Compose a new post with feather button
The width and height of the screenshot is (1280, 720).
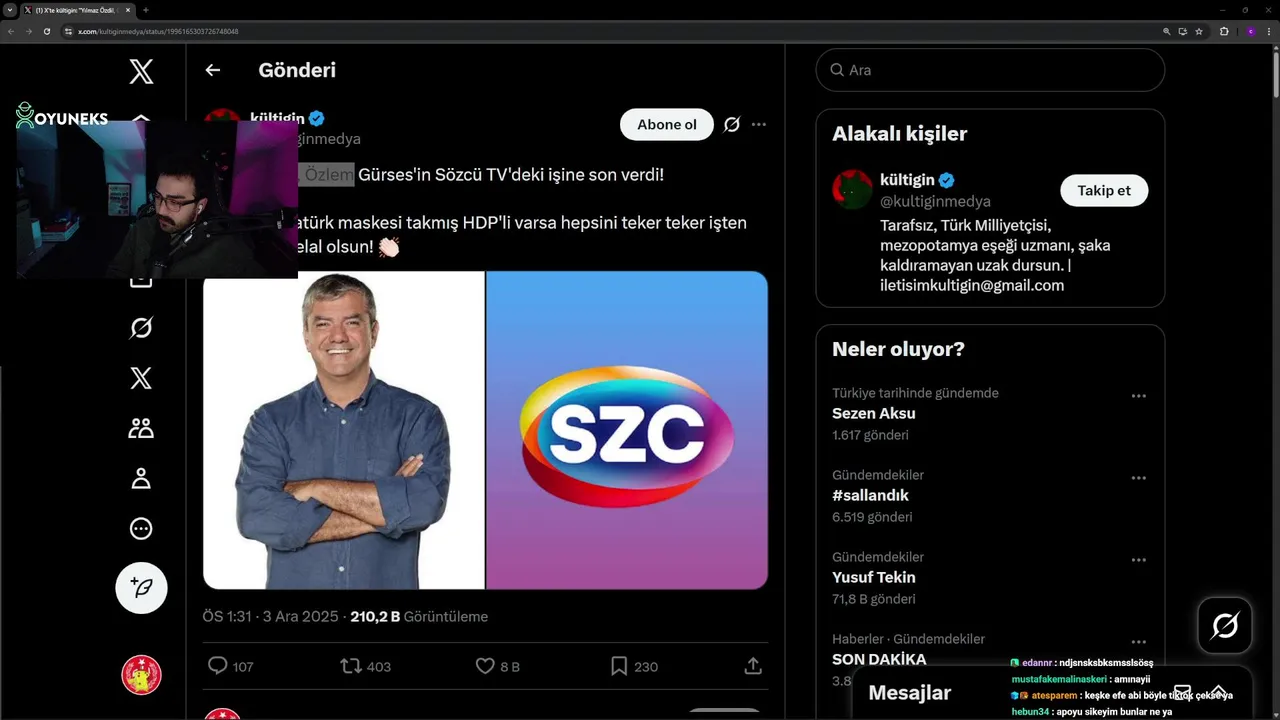coord(141,587)
